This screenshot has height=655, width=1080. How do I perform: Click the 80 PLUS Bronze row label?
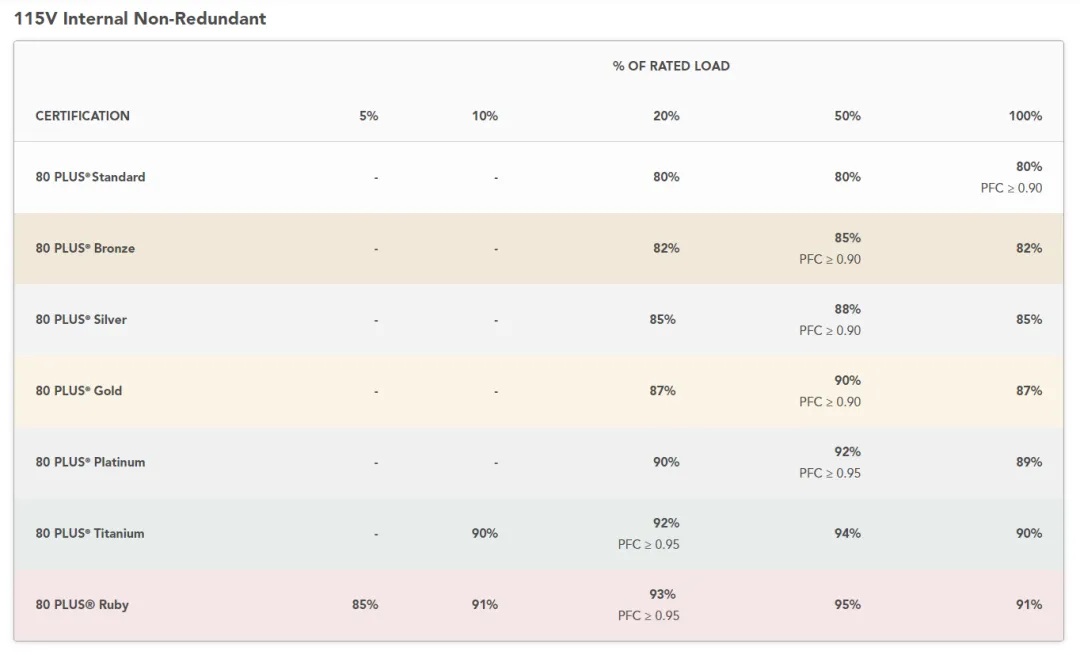85,248
